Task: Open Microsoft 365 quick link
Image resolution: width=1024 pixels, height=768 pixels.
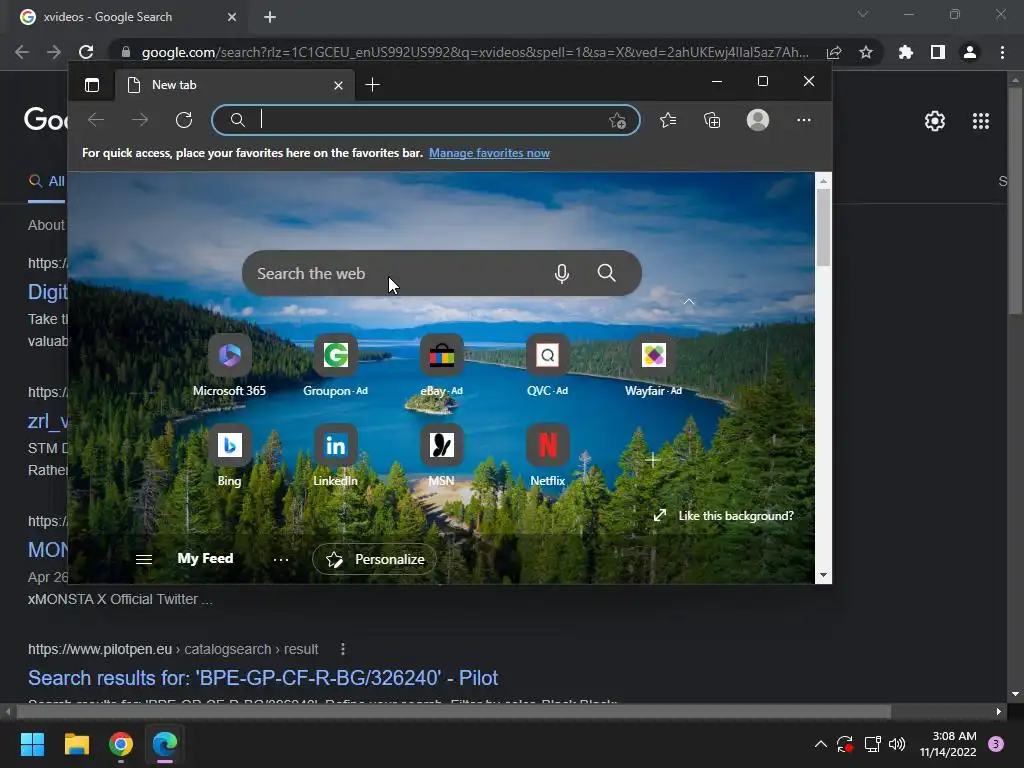Action: coord(229,366)
